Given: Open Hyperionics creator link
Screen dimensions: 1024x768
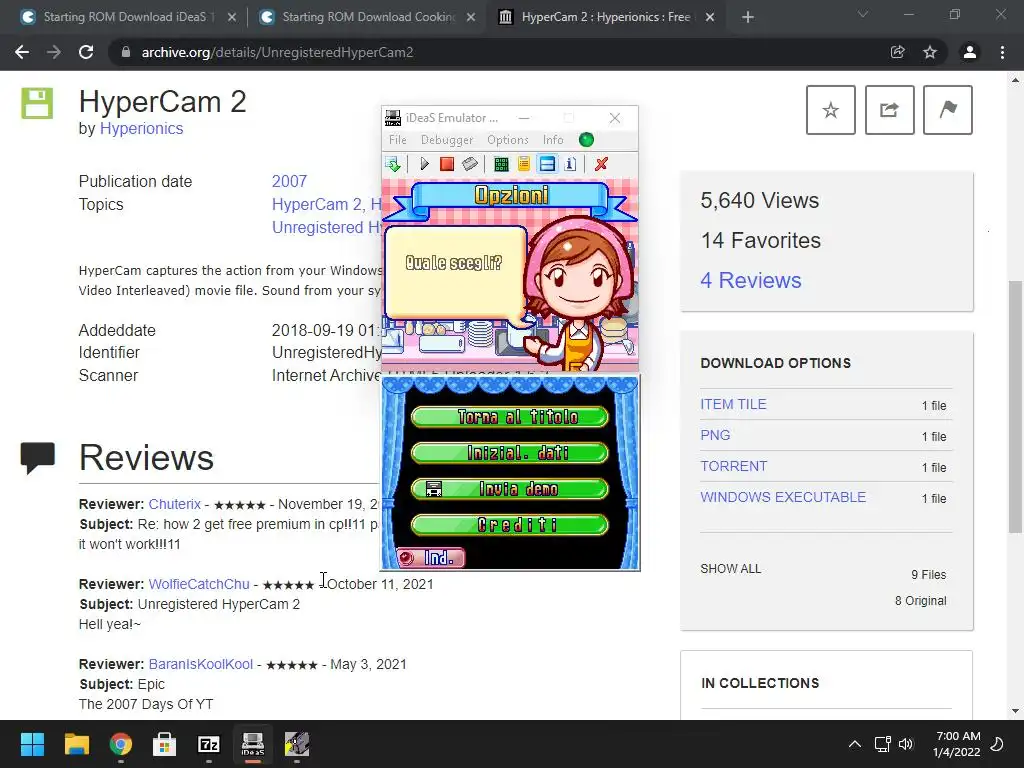Looking at the screenshot, I should pos(141,129).
